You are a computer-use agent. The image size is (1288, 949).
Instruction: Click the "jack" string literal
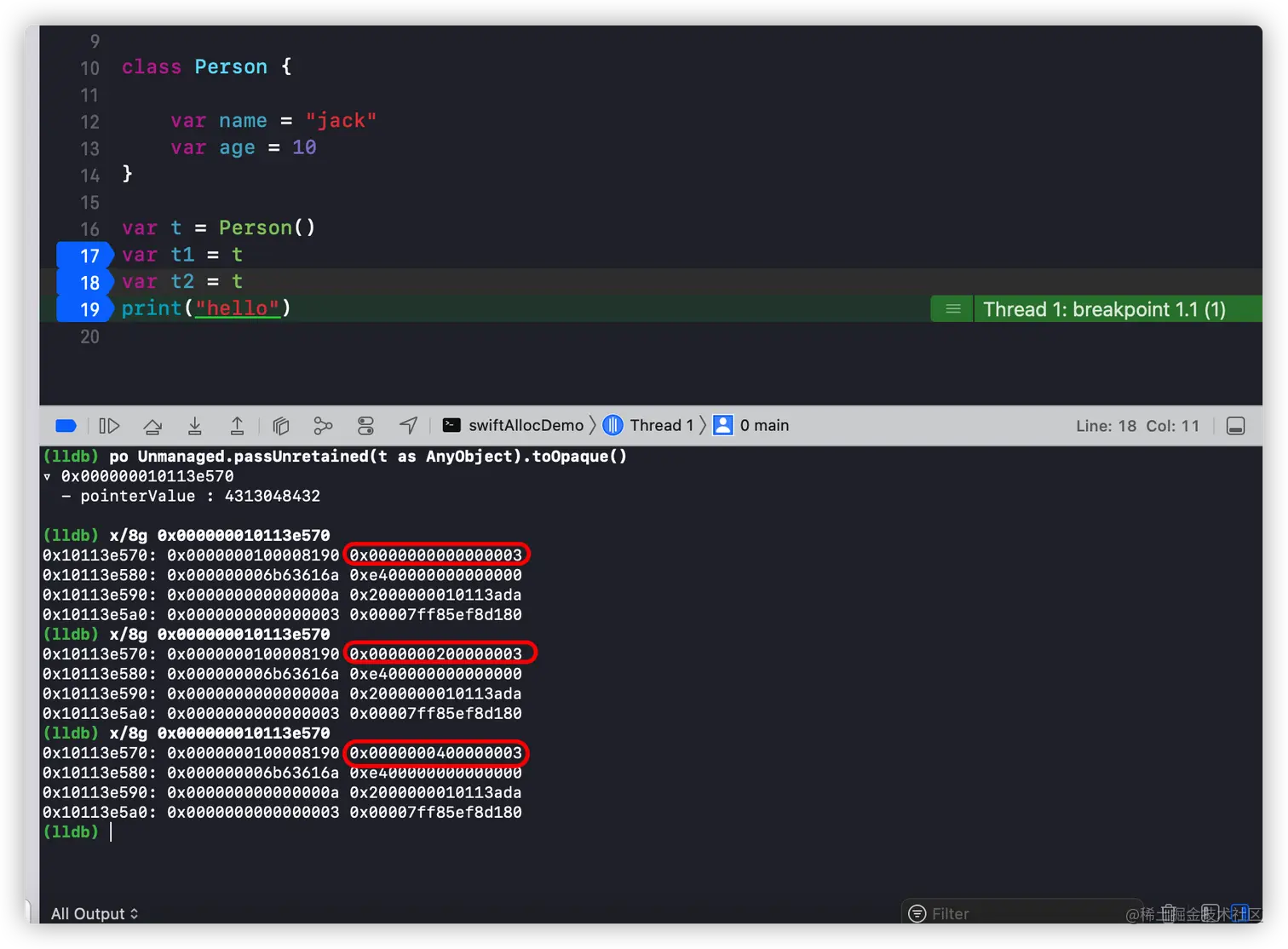(341, 121)
